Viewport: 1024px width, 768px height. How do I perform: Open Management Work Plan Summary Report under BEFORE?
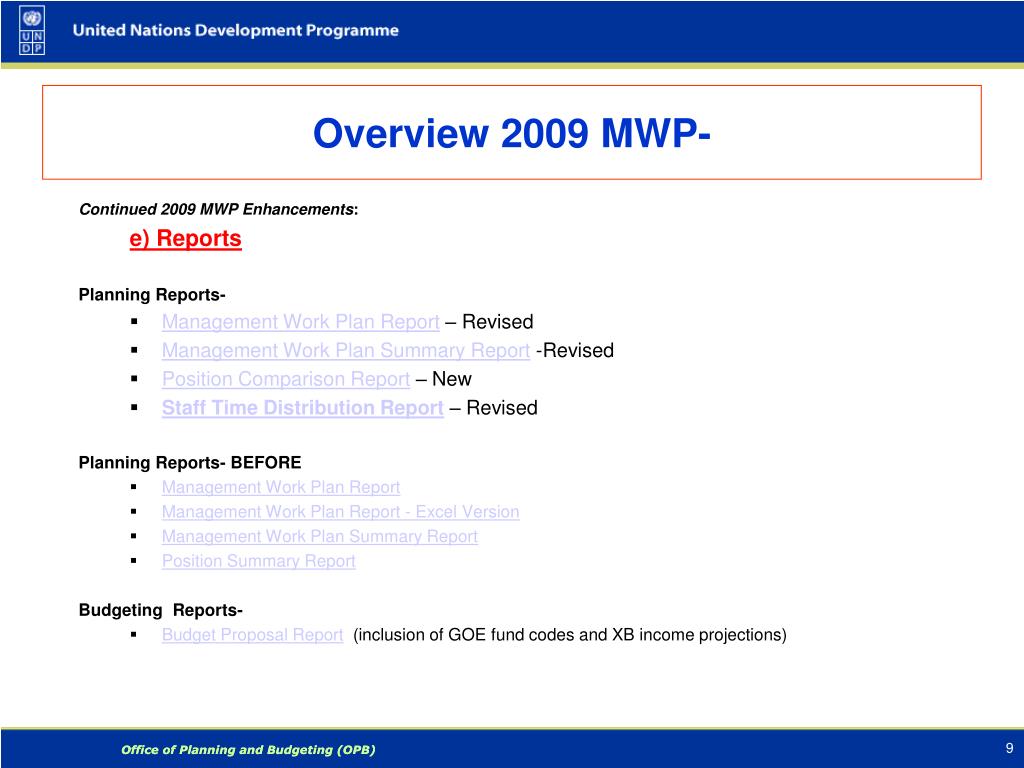[319, 537]
